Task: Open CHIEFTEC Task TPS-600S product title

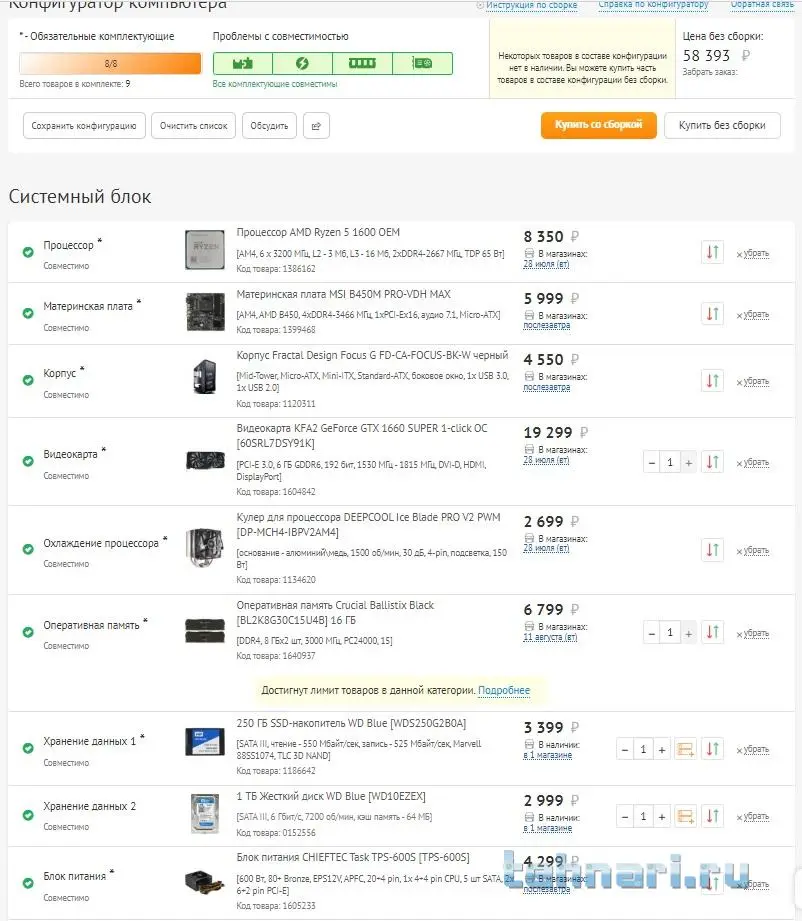Action: 353,857
